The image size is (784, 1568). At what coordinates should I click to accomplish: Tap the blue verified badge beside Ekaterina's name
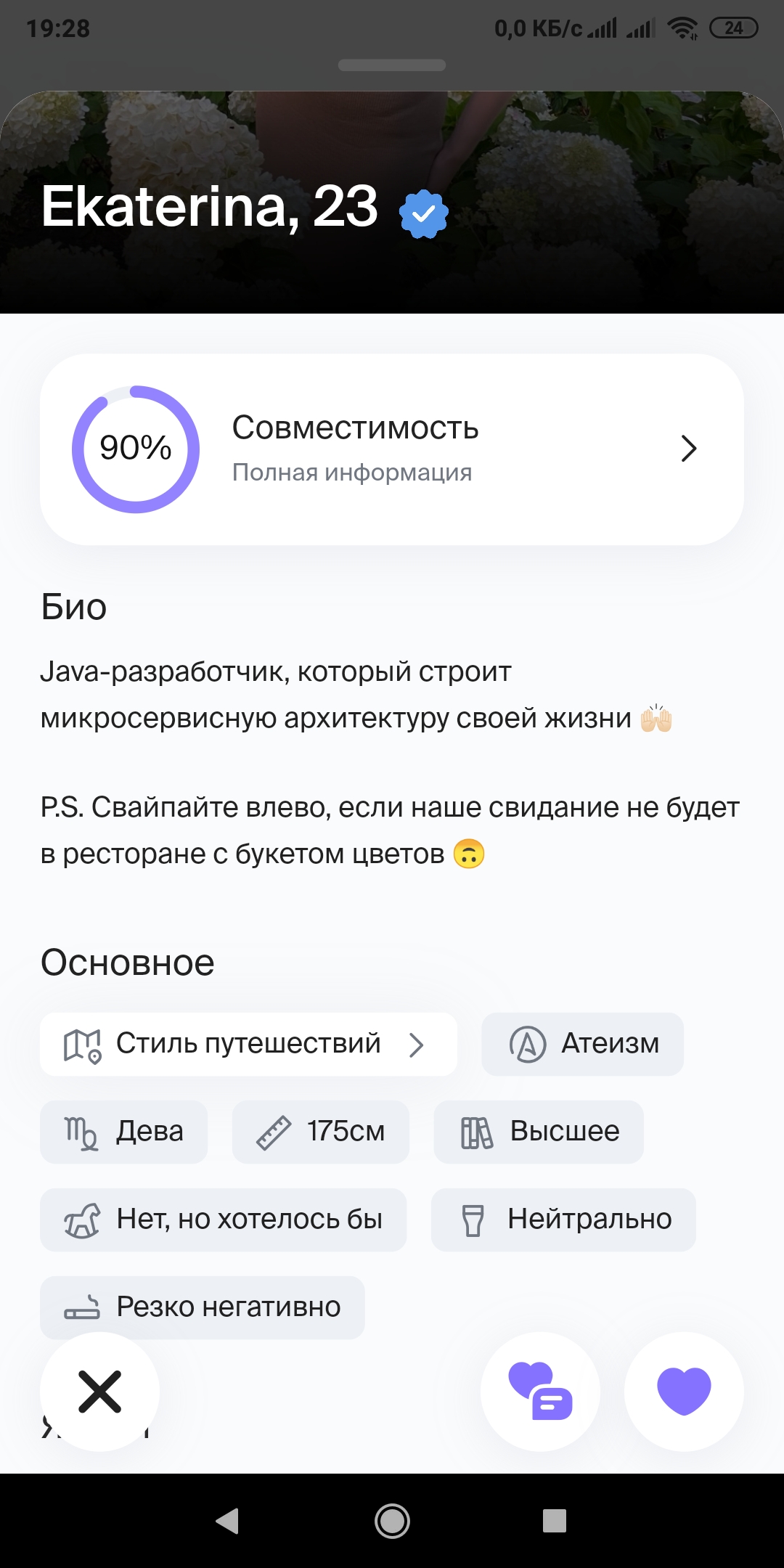(x=424, y=213)
